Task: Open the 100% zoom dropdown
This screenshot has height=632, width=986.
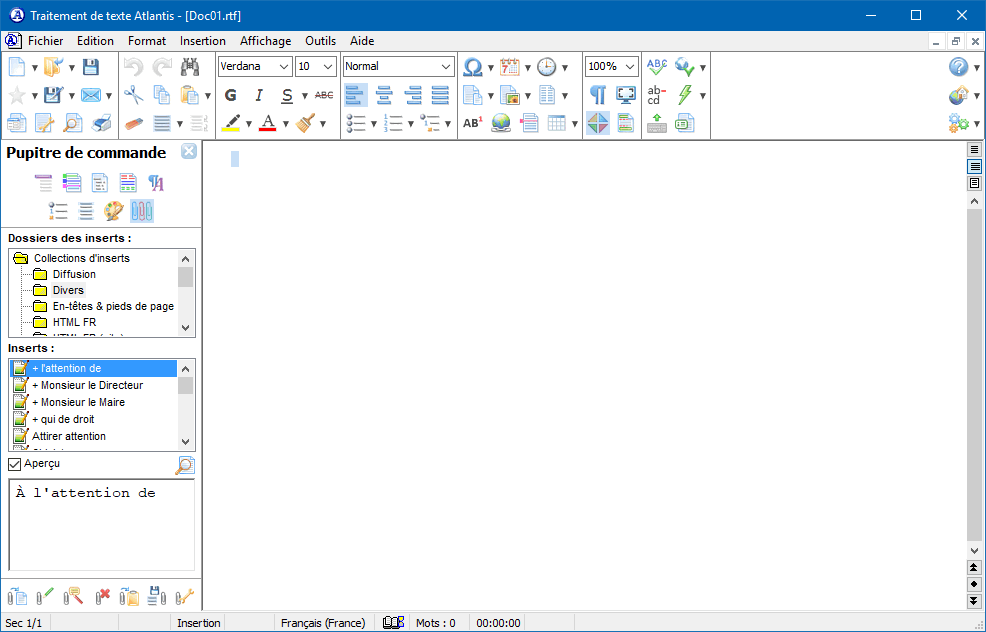Action: [630, 67]
